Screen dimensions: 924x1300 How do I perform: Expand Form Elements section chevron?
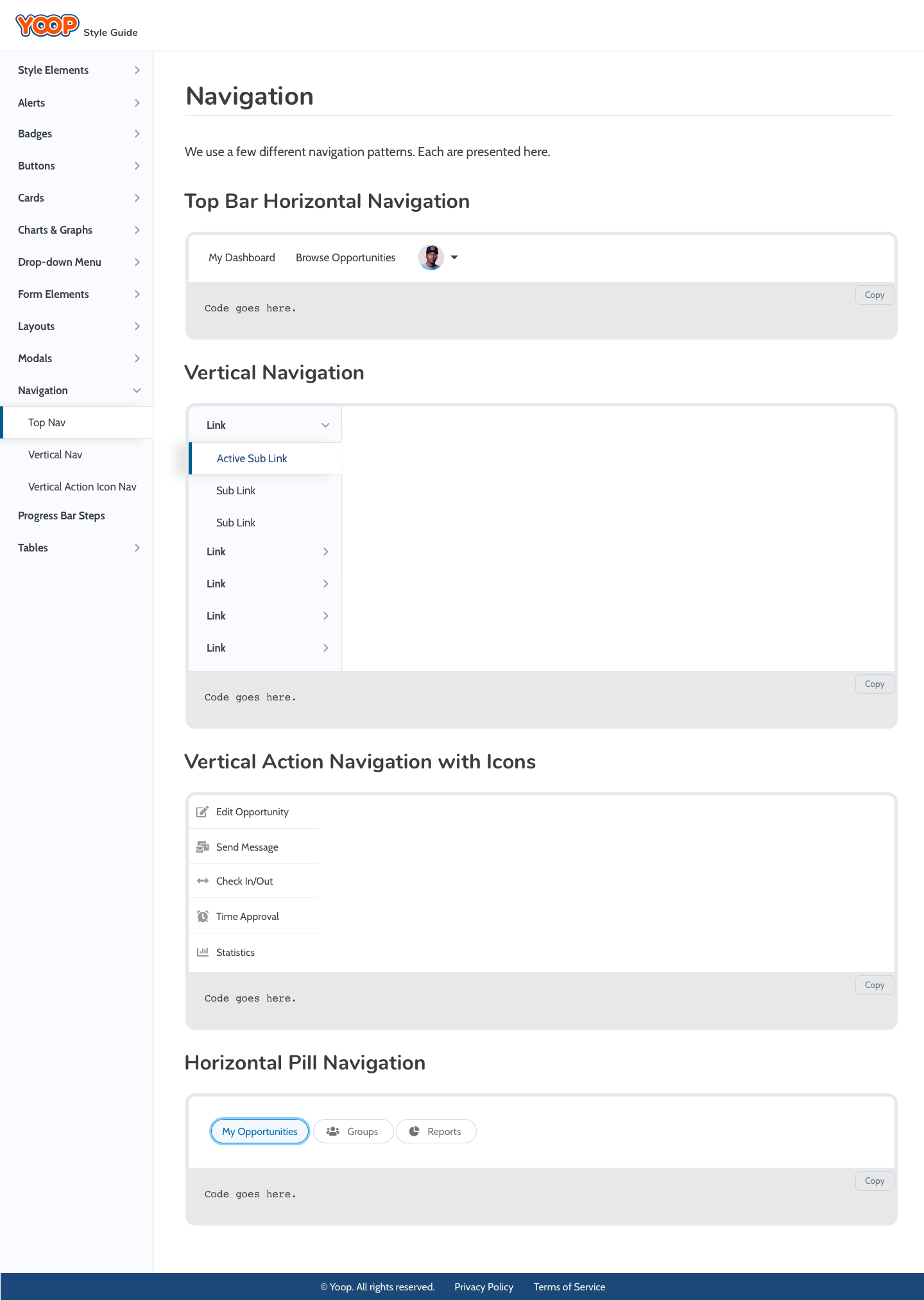click(137, 294)
